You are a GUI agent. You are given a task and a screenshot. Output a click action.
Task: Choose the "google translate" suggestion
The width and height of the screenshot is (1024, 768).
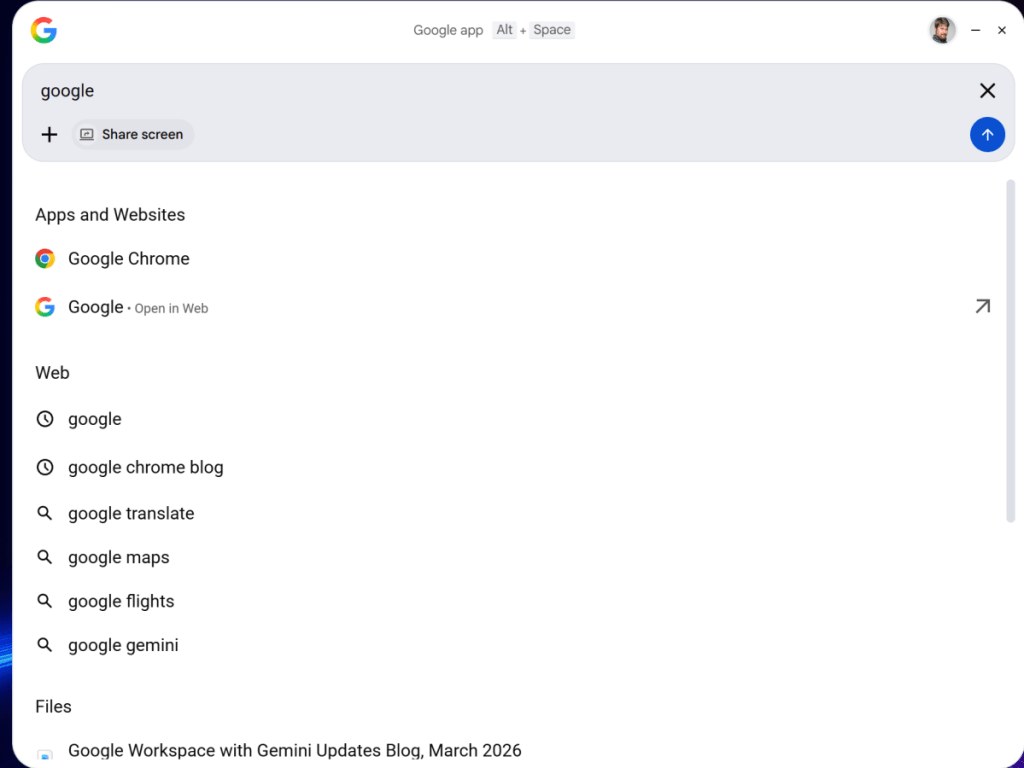(x=131, y=513)
